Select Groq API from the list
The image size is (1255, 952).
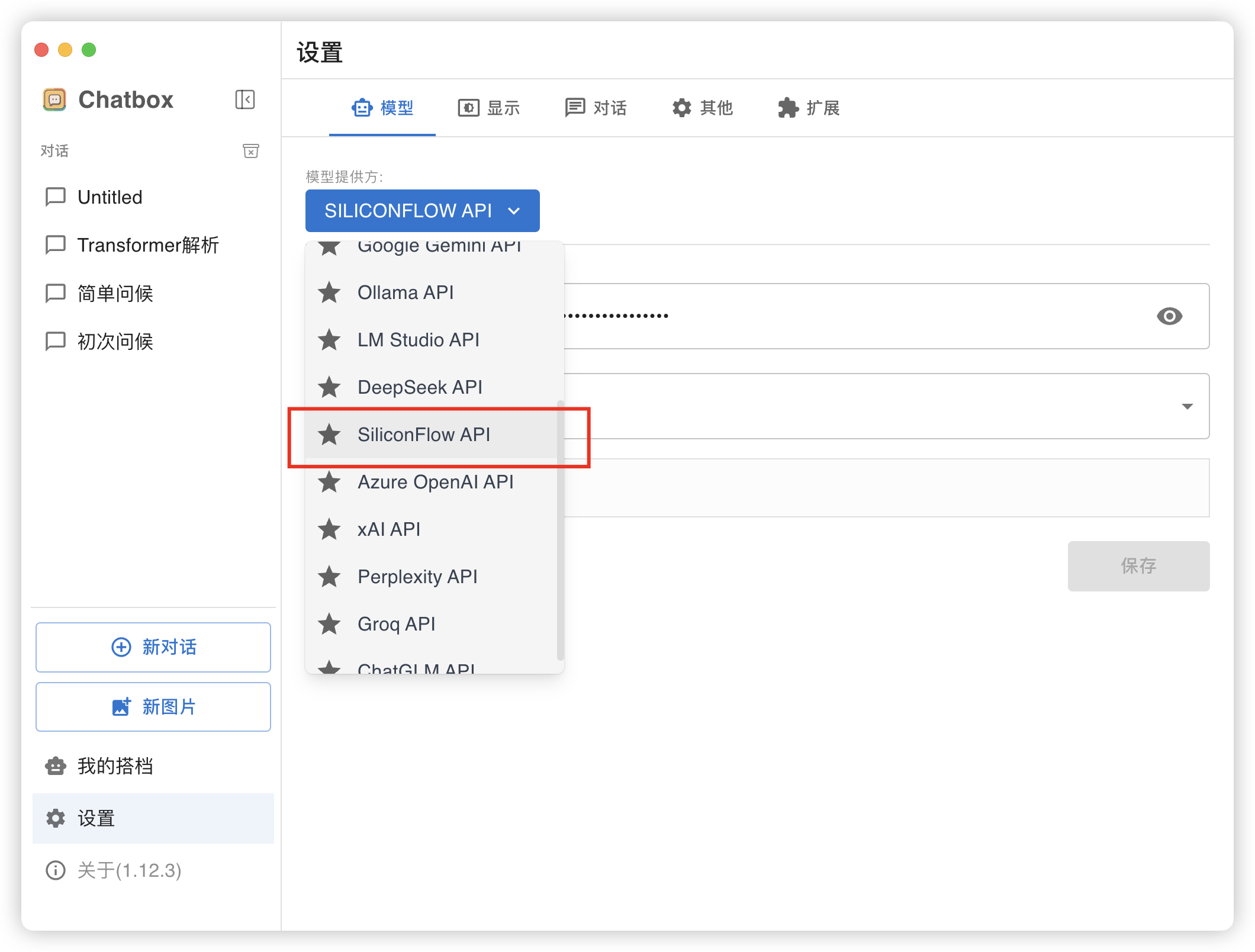pyautogui.click(x=432, y=624)
